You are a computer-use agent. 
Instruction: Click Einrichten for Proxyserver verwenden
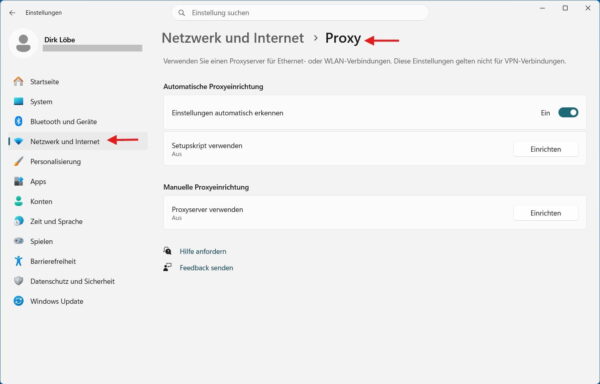pyautogui.click(x=546, y=213)
